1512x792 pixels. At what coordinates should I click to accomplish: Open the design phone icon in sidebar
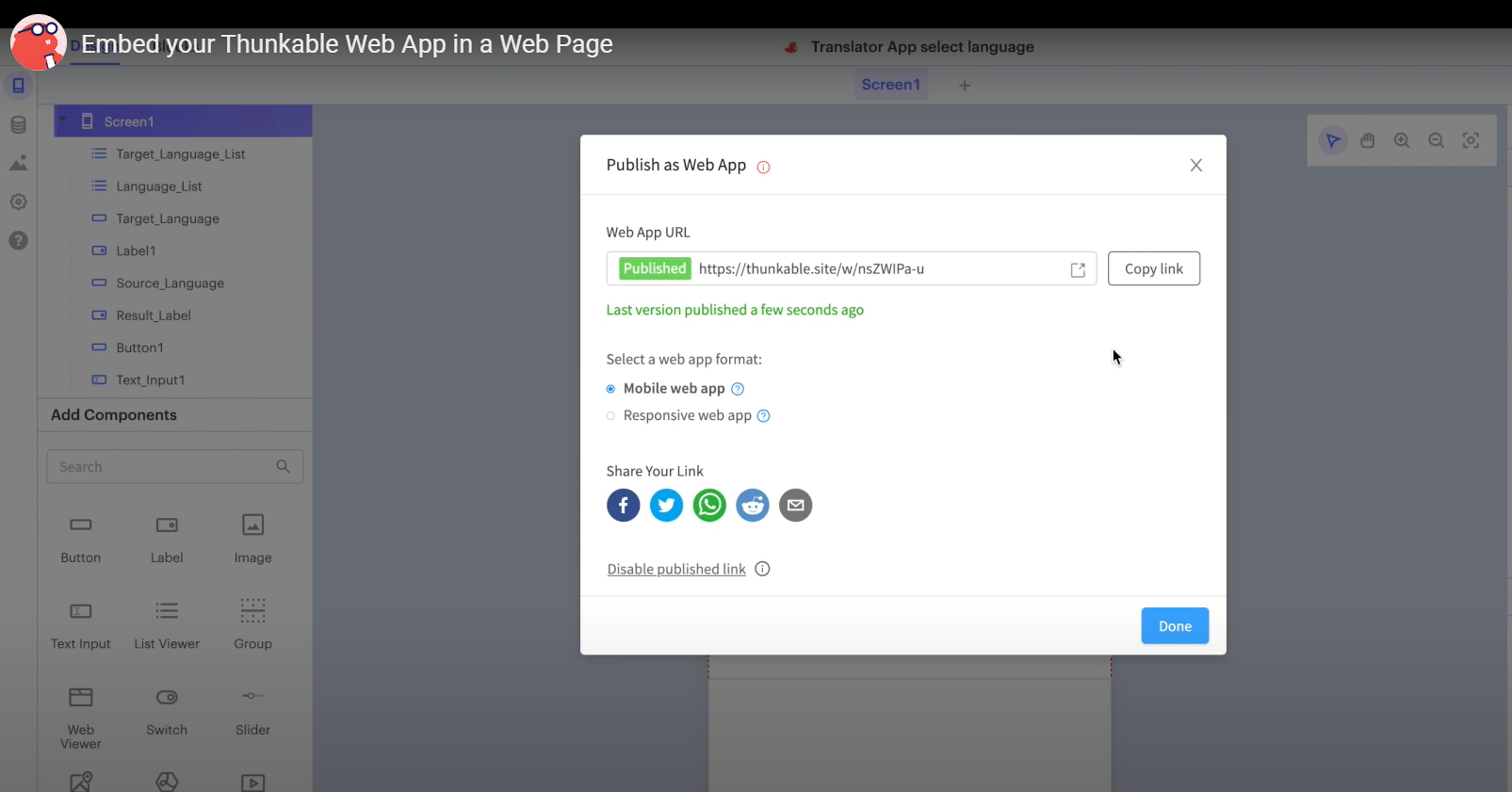pyautogui.click(x=18, y=86)
